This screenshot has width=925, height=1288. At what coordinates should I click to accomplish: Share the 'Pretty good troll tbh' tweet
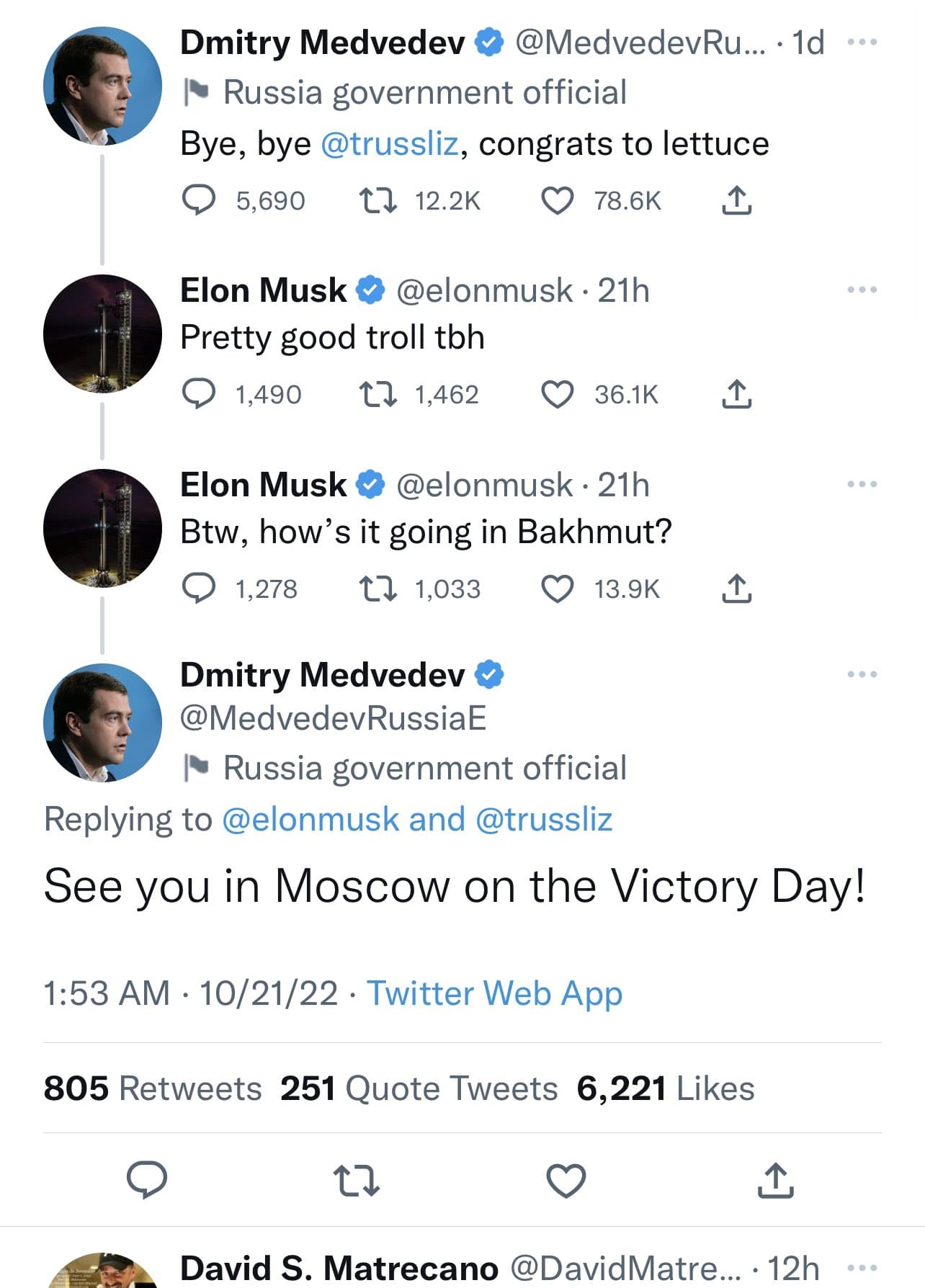click(736, 395)
